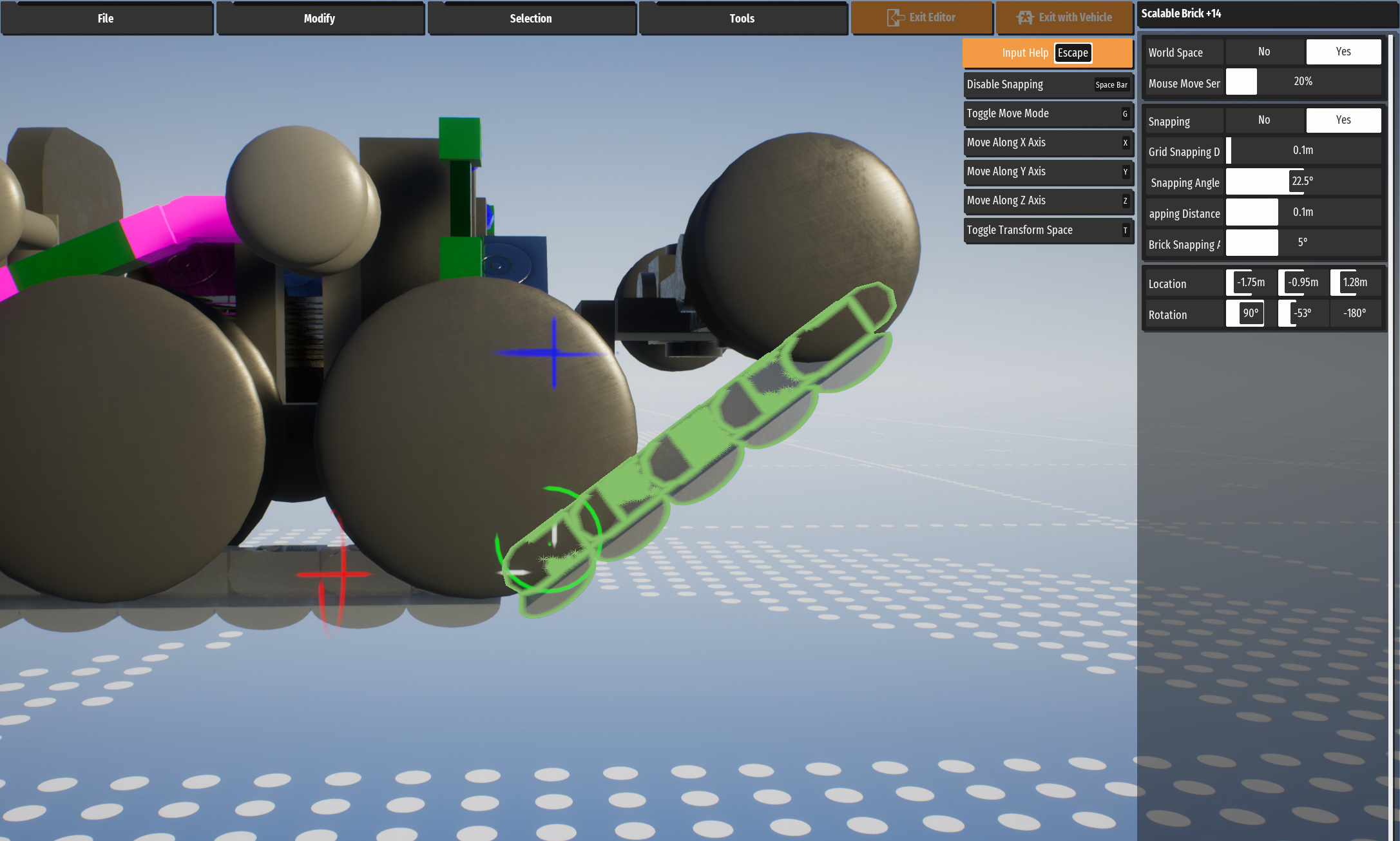Click the G key badge for move mode
Screen dimensions: 1400x841
tap(1125, 114)
